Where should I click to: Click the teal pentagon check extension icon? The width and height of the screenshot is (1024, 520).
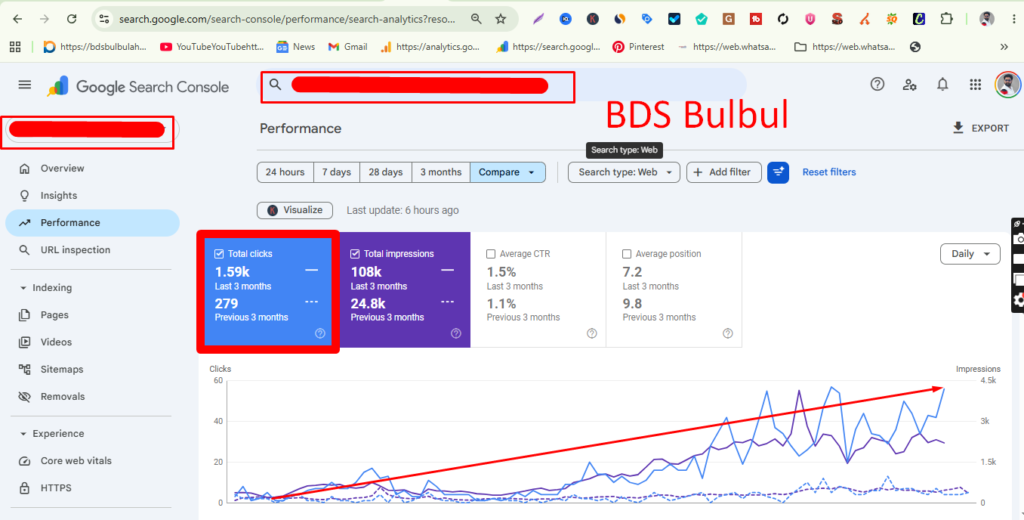[701, 19]
